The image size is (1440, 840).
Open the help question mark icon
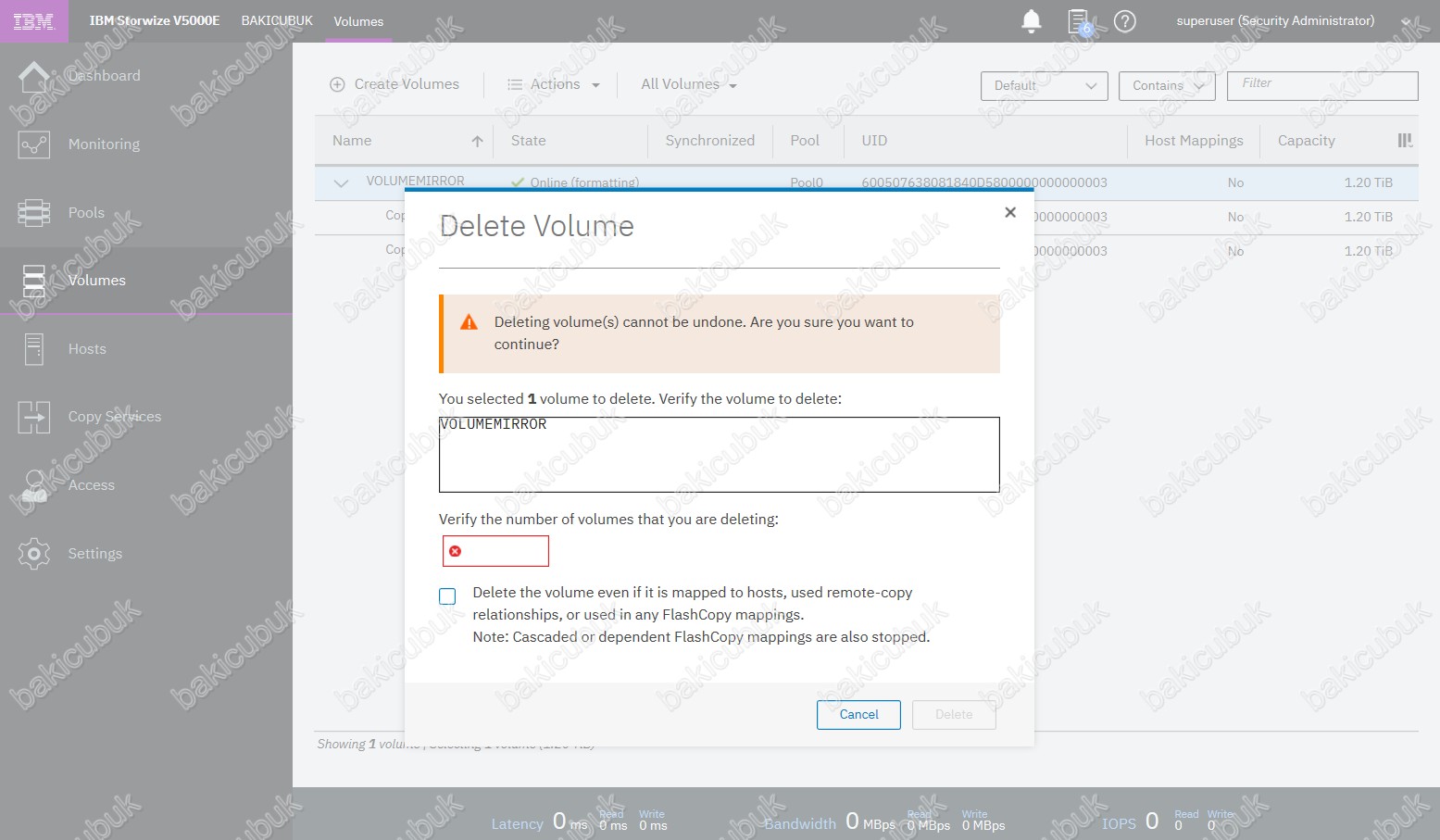[x=1125, y=21]
